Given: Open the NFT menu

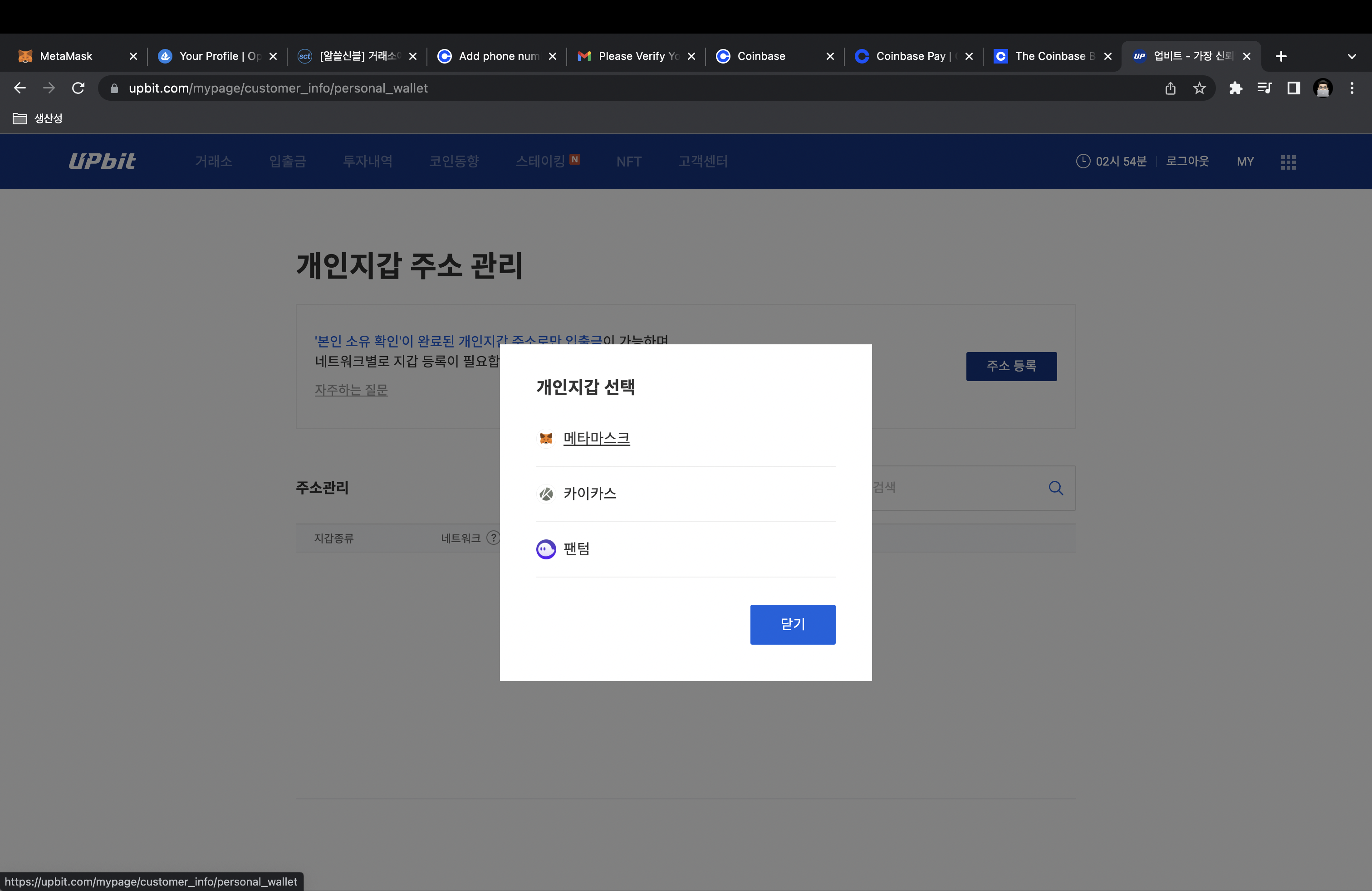Looking at the screenshot, I should tap(628, 162).
